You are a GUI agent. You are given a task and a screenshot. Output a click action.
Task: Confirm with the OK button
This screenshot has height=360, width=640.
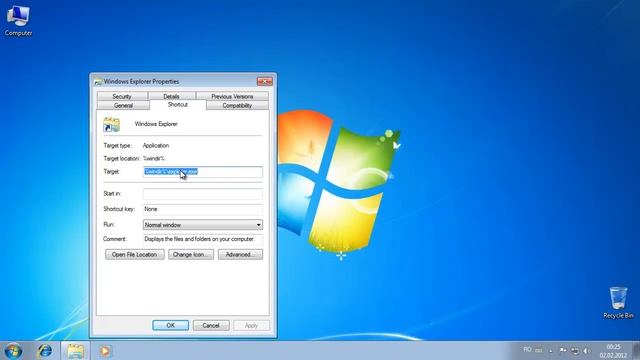point(171,325)
